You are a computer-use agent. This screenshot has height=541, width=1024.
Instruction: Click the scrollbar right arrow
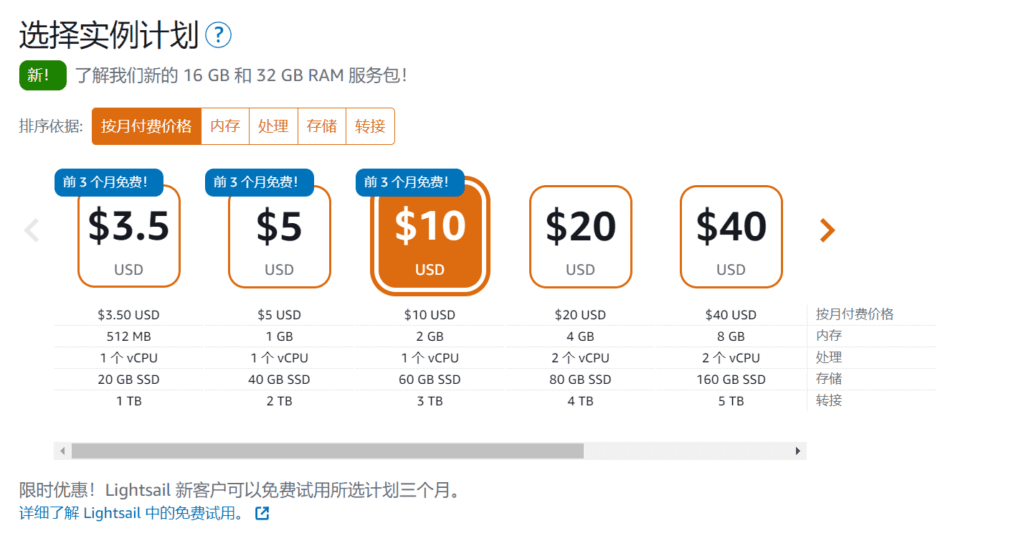click(x=798, y=451)
